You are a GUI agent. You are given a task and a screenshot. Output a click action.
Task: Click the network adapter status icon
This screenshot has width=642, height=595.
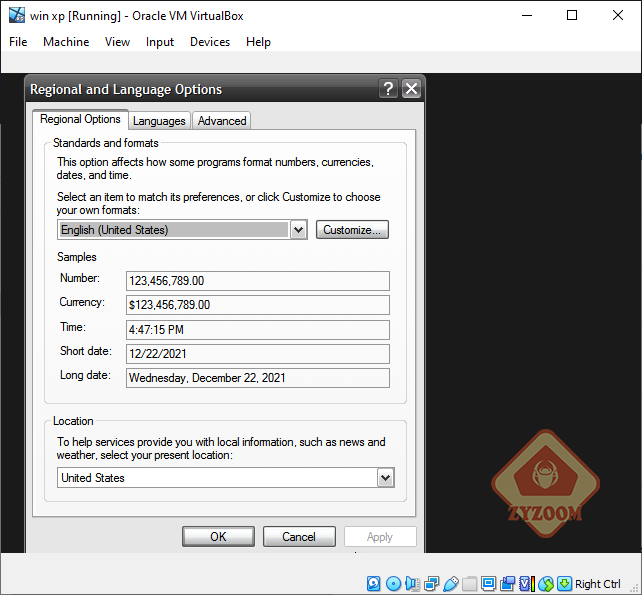click(x=432, y=584)
